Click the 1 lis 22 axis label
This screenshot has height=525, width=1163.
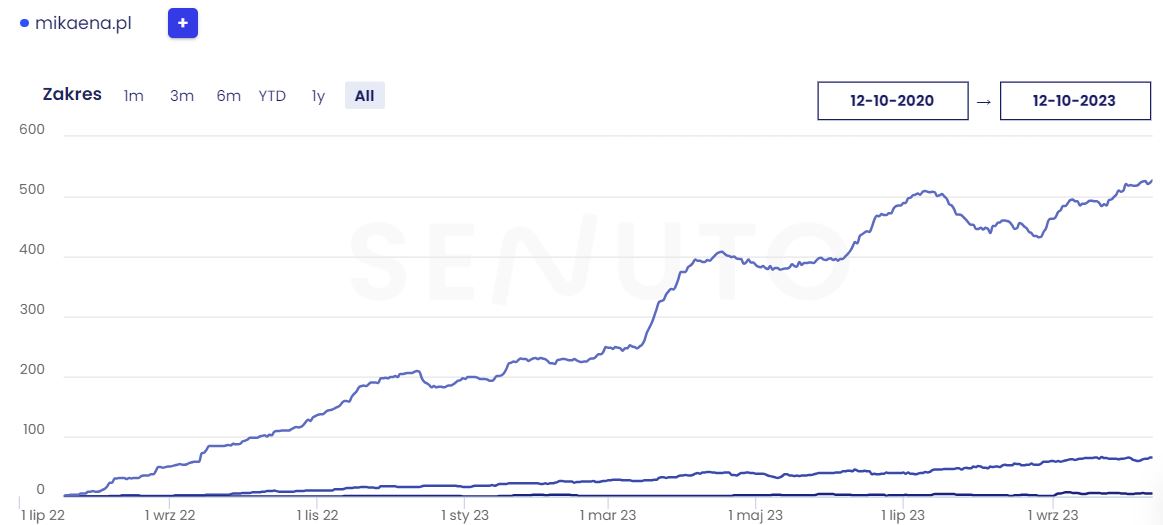318,515
